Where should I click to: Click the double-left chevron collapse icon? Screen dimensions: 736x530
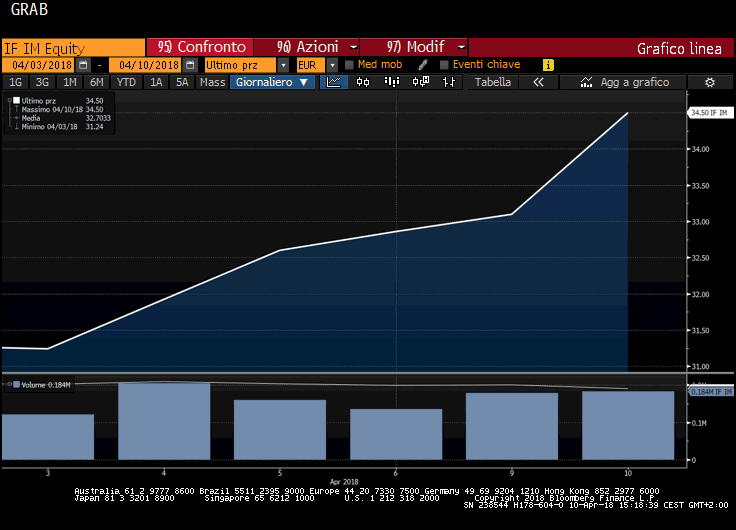[x=538, y=82]
